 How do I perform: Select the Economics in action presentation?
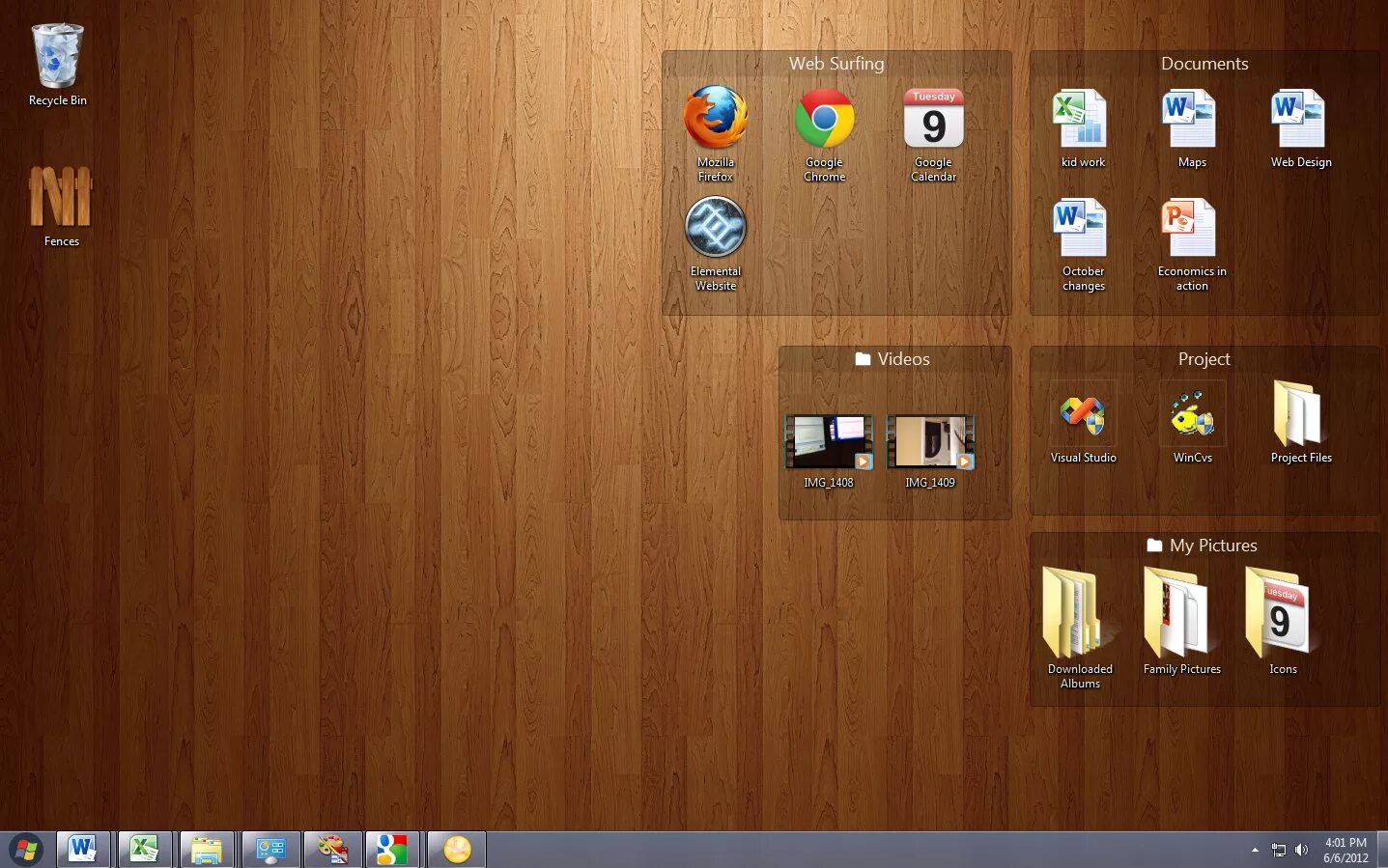click(x=1192, y=243)
